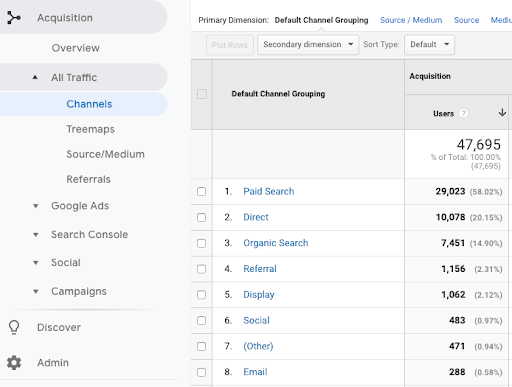This screenshot has height=387, width=512.
Task: Click the Admin gear icon
Action: pos(14,363)
